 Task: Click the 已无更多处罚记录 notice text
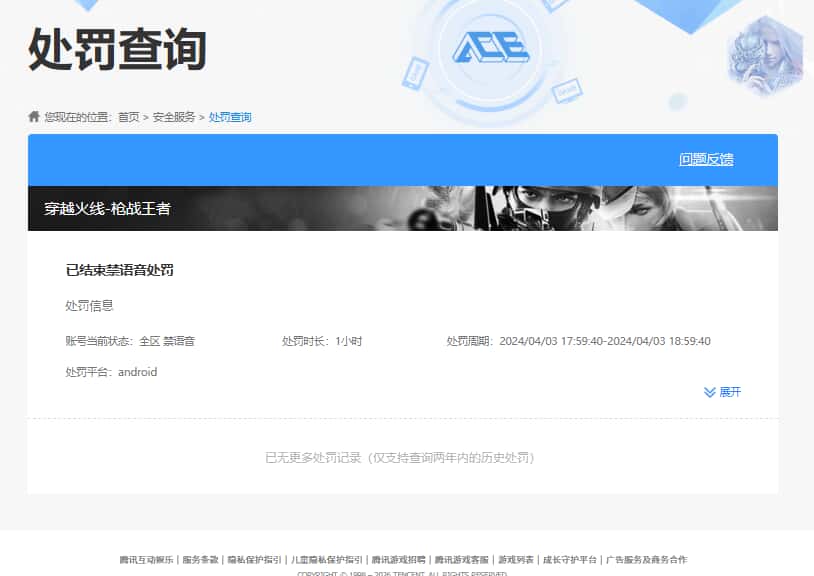pyautogui.click(x=400, y=458)
